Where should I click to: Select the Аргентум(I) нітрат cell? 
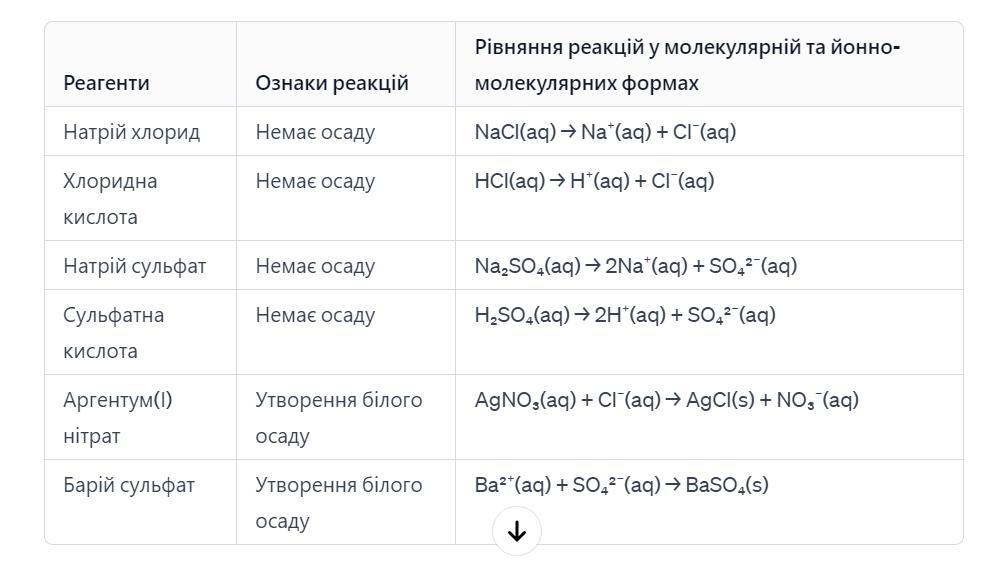[117, 418]
